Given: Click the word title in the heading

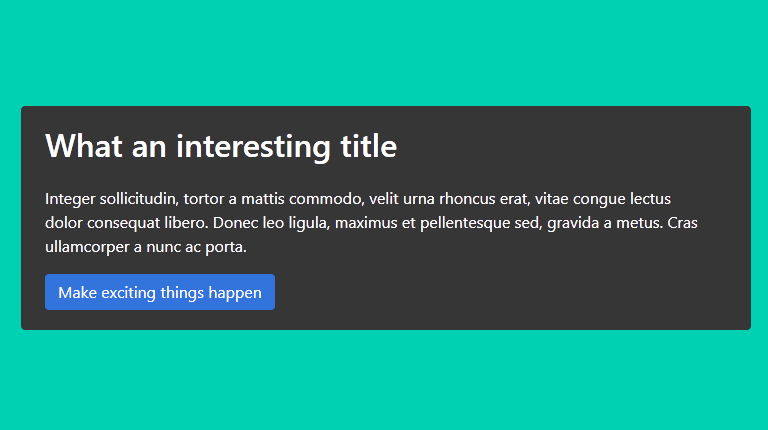Looking at the screenshot, I should coord(369,146).
